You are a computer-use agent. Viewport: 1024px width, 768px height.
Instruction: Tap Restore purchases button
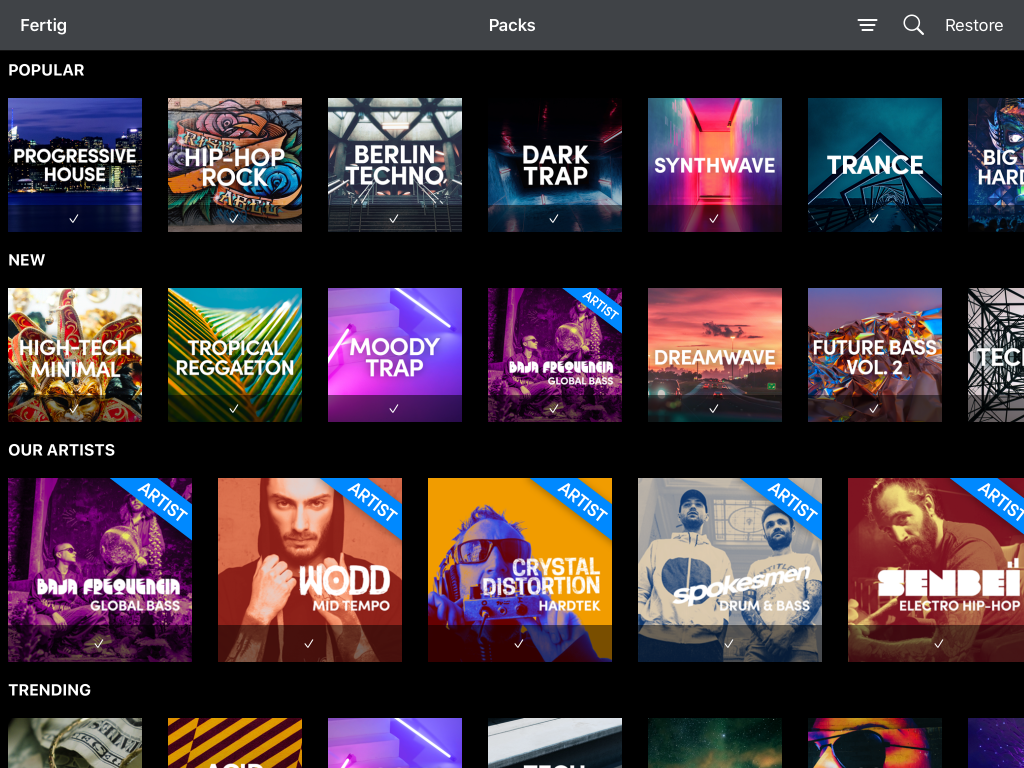(x=973, y=25)
